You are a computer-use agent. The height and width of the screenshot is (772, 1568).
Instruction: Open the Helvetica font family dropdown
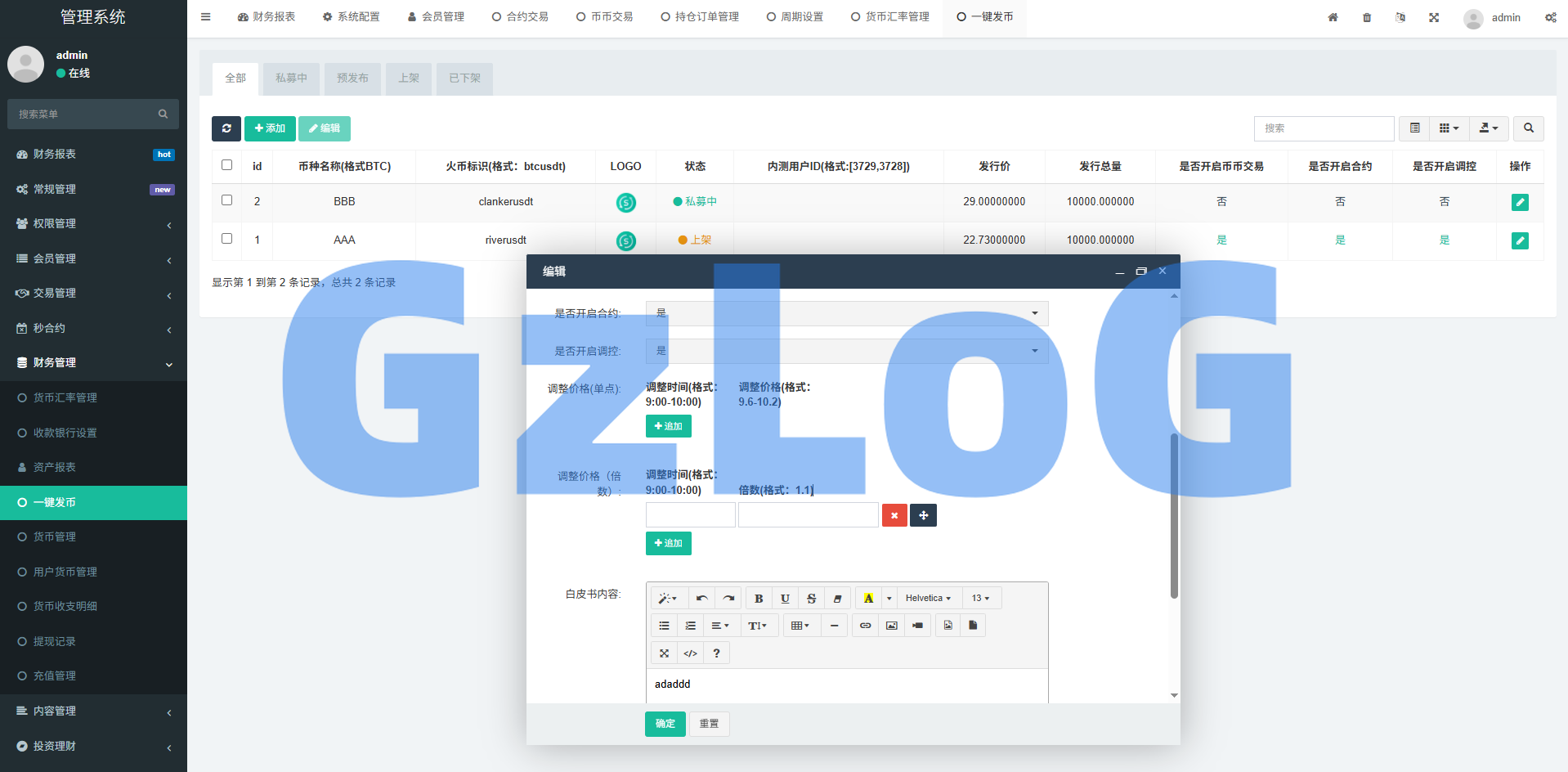(928, 599)
